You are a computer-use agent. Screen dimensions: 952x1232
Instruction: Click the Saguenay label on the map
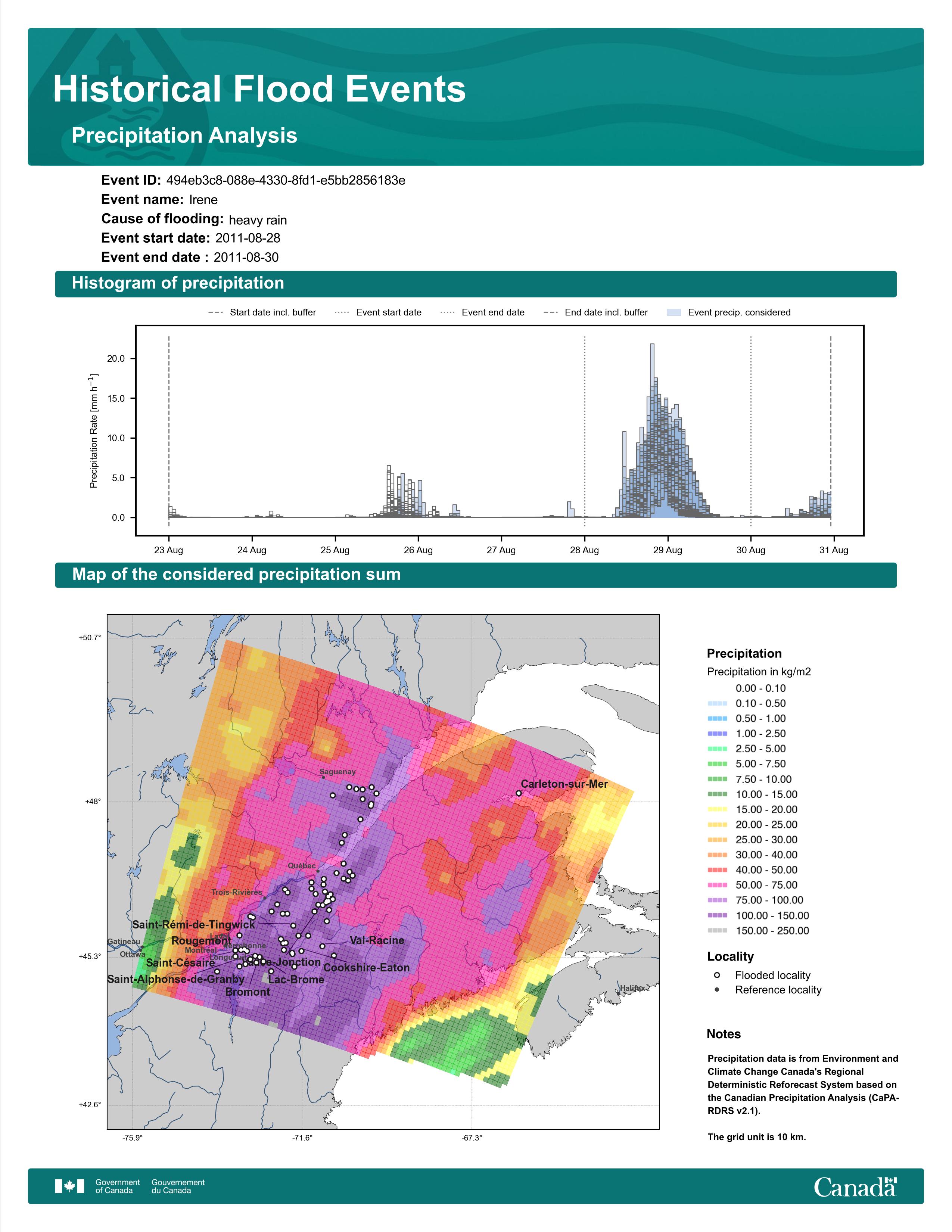tap(337, 772)
